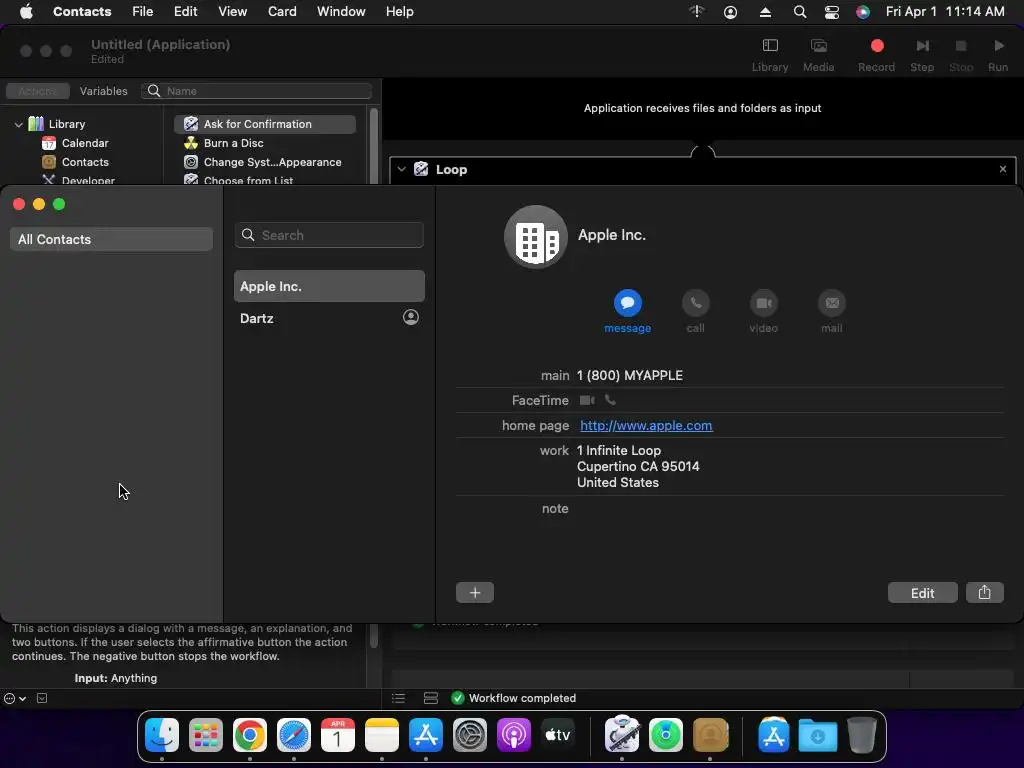
Task: Open Control Center in menu bar
Action: 831,12
